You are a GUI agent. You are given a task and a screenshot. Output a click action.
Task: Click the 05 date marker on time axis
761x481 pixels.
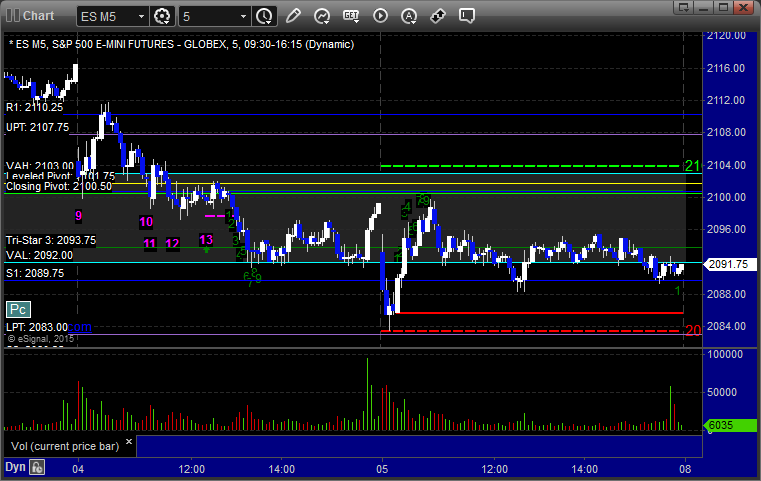(x=382, y=469)
